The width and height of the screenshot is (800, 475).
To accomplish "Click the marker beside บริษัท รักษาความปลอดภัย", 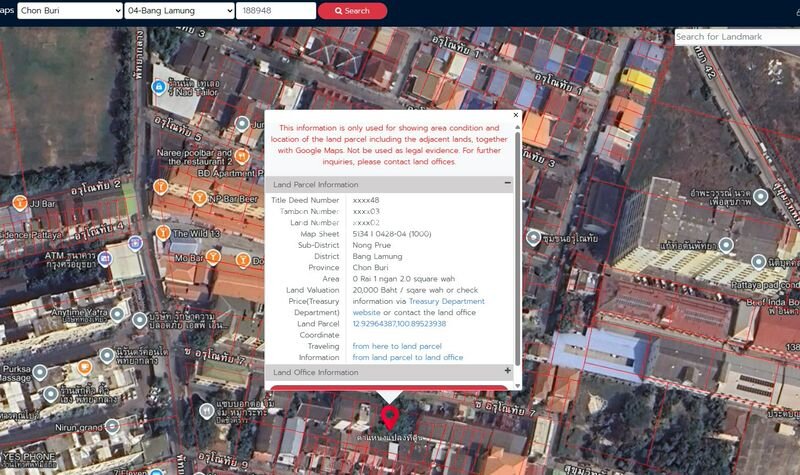I will (x=139, y=320).
